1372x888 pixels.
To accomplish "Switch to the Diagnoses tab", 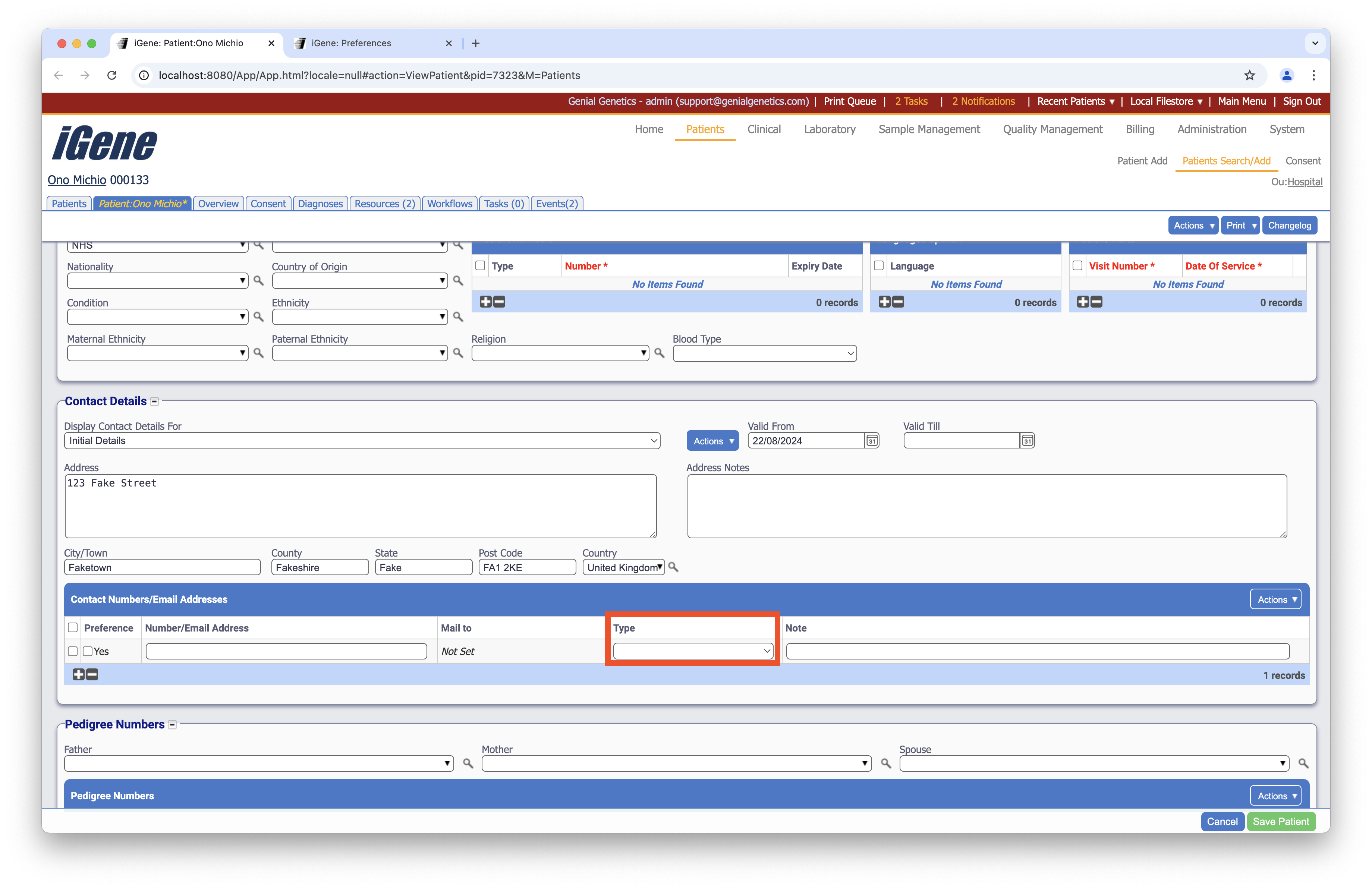I will pyautogui.click(x=320, y=204).
